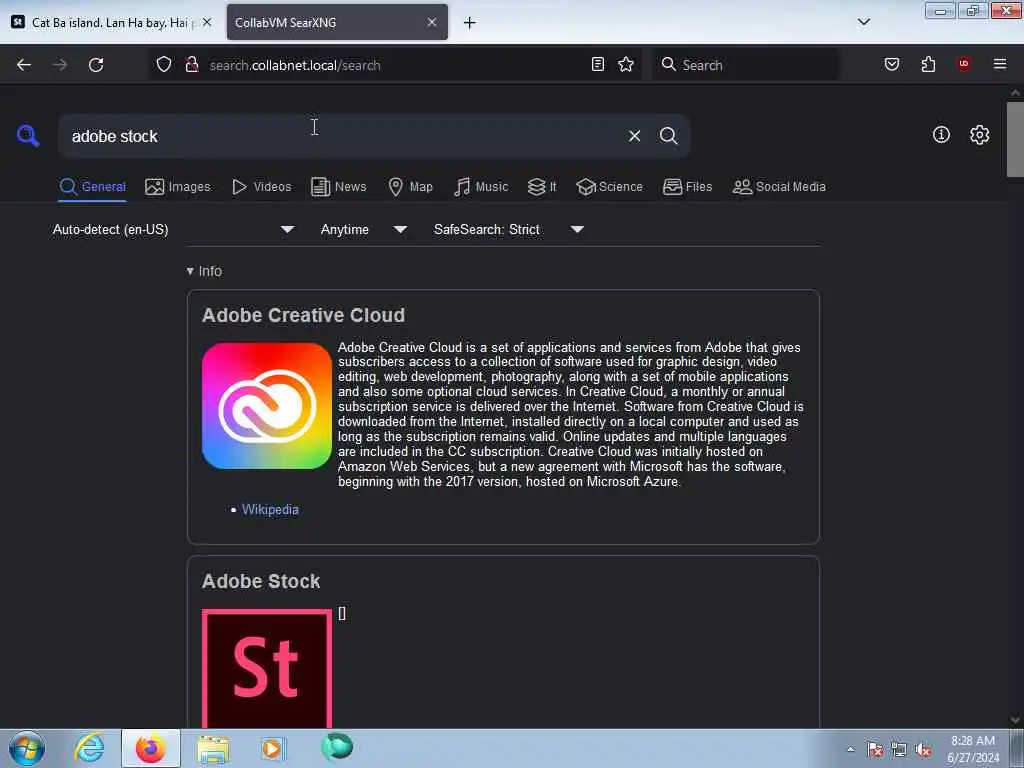Close the CollabVM SearXNG tab

[x=432, y=22]
